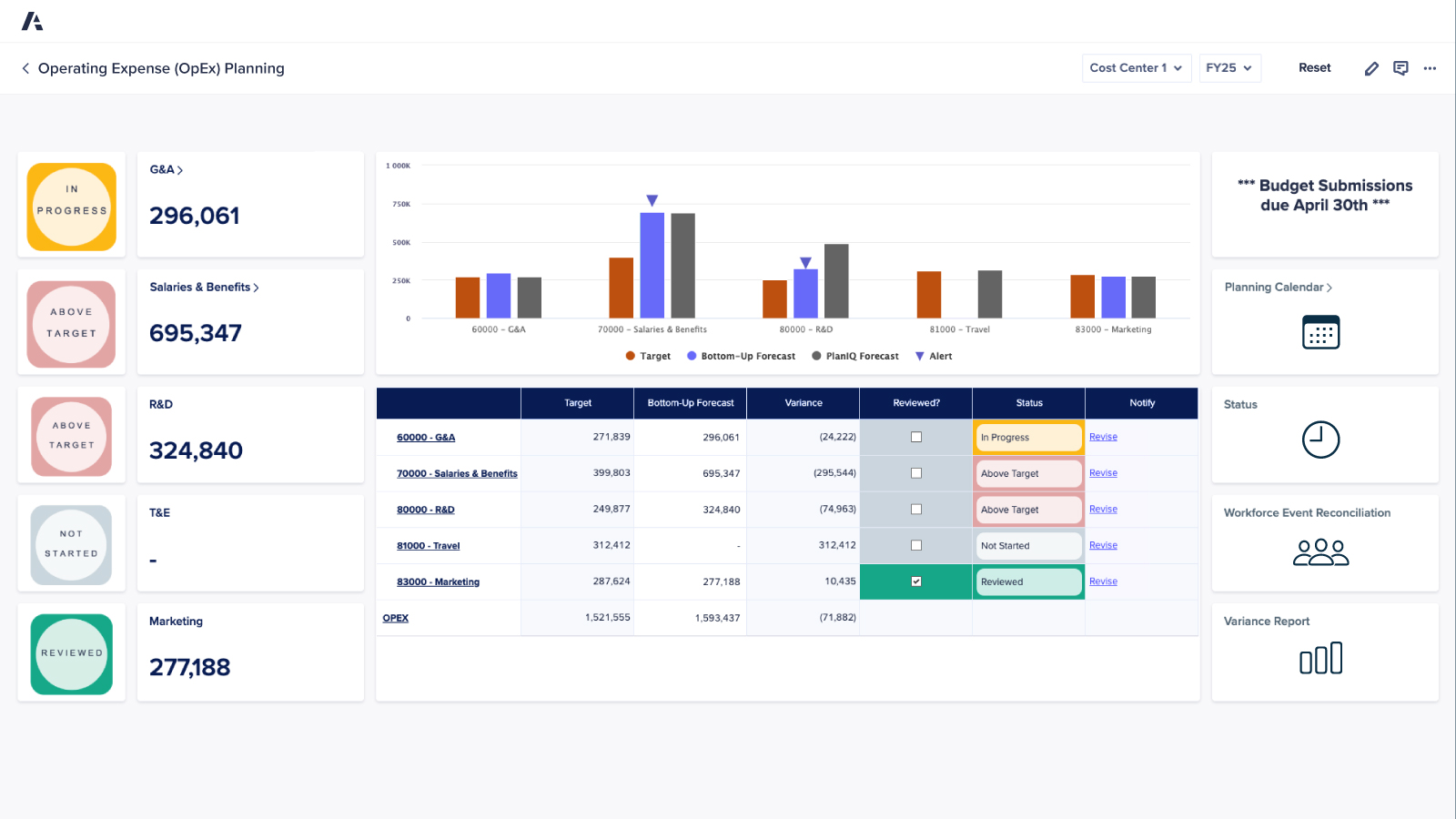Viewport: 1456px width, 819px height.
Task: Open the FY25 fiscal year dropdown
Action: 1229,67
